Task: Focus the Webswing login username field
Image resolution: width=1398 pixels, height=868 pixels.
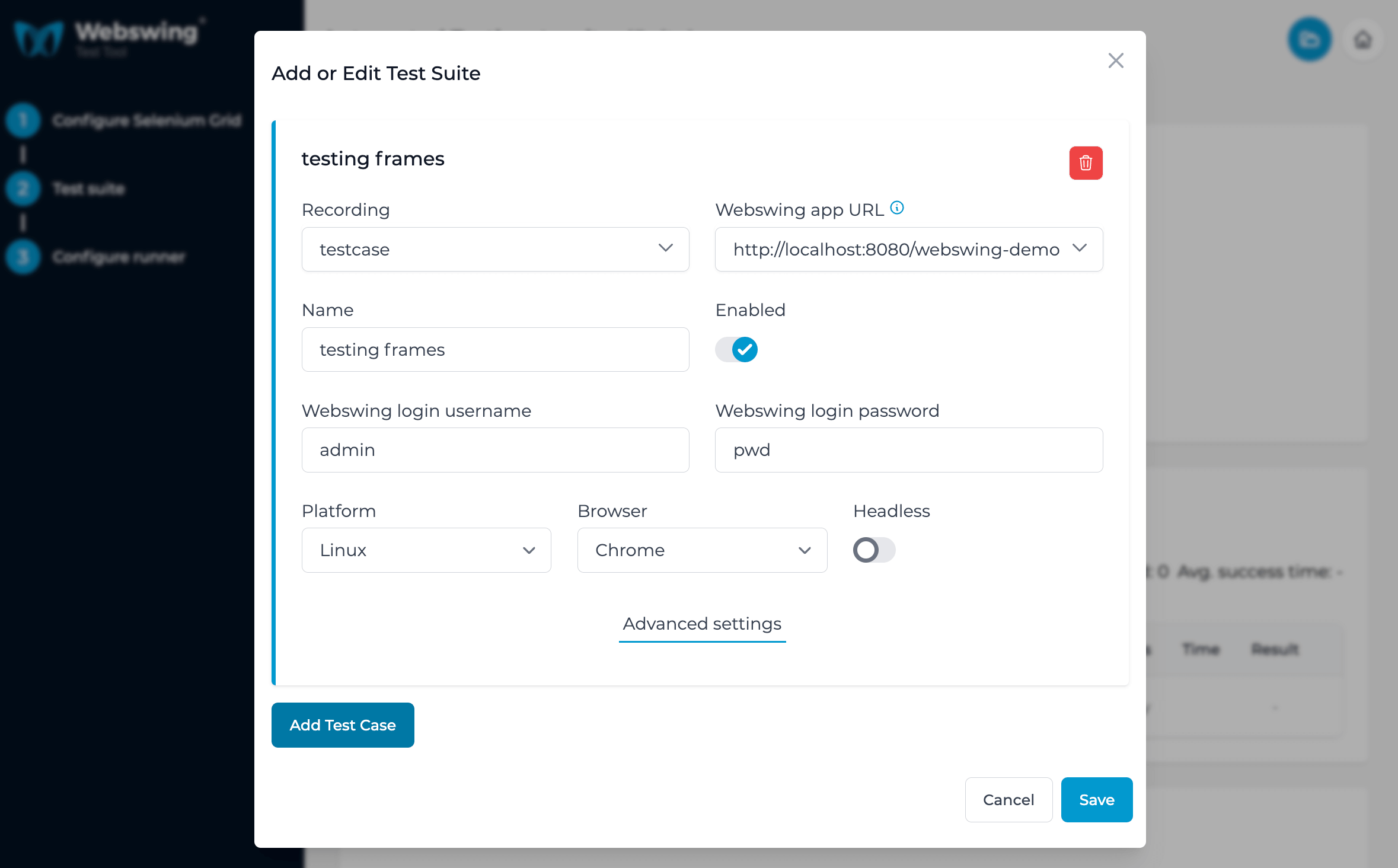Action: (x=495, y=450)
